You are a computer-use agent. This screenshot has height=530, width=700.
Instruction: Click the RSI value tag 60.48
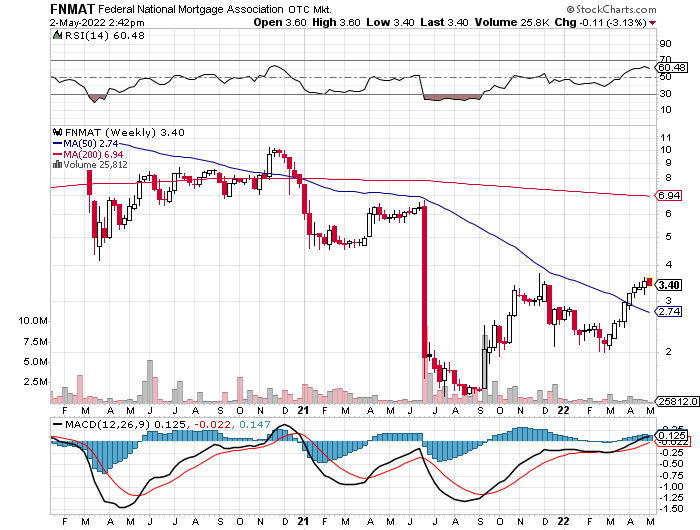coord(671,67)
